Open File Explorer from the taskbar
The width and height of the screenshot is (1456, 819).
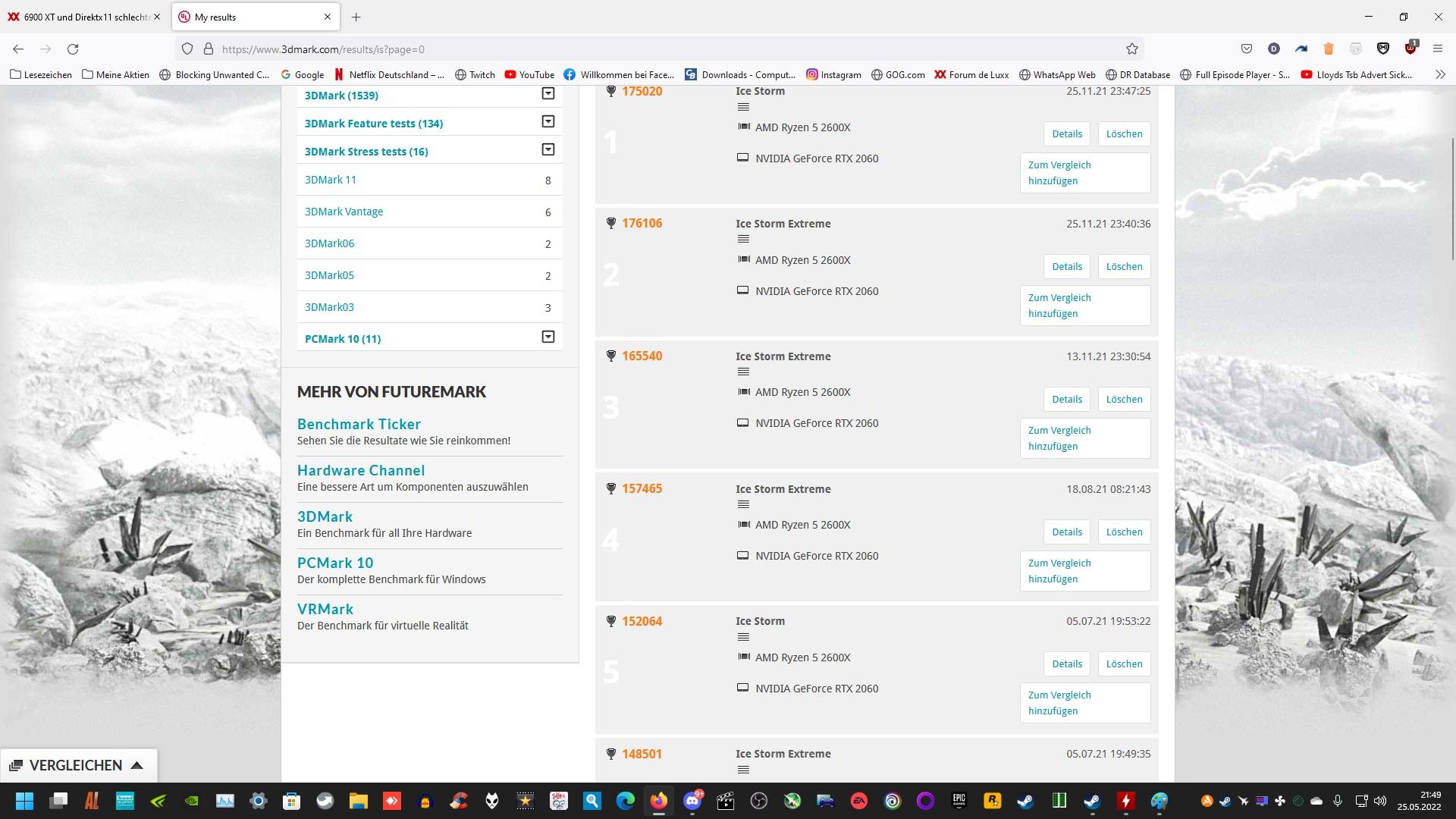pyautogui.click(x=358, y=801)
